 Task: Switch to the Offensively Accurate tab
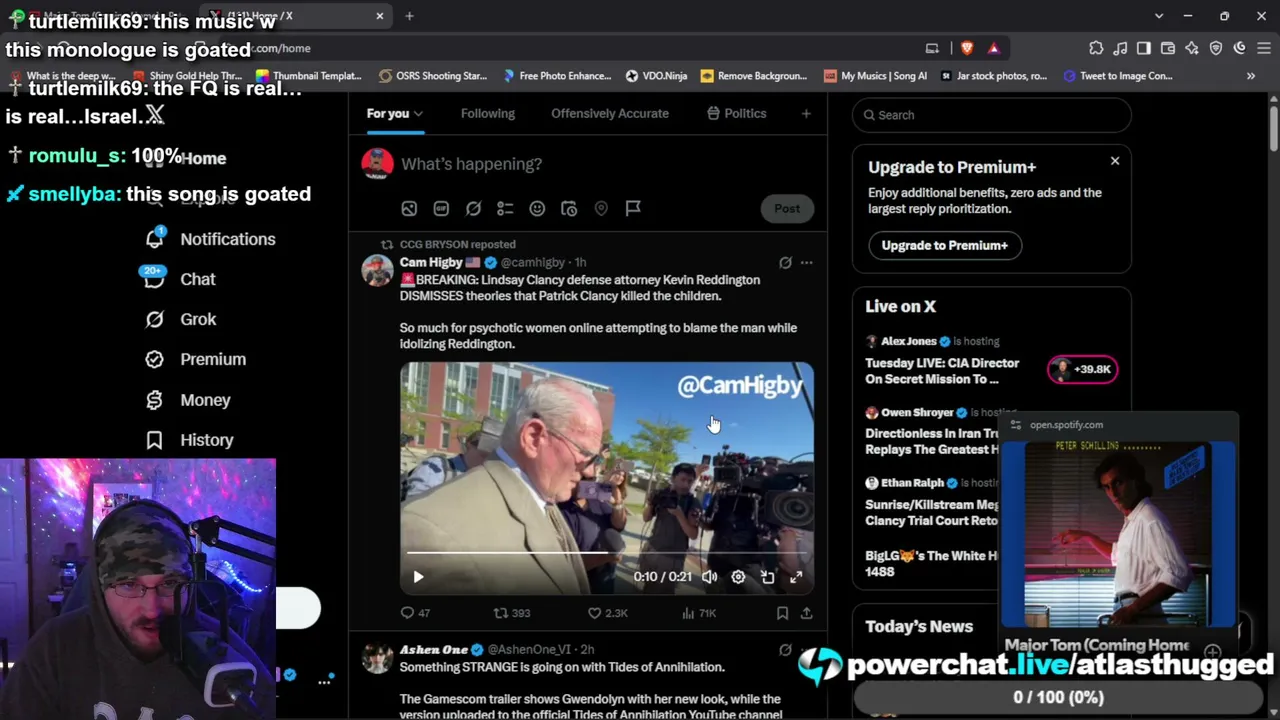click(610, 114)
